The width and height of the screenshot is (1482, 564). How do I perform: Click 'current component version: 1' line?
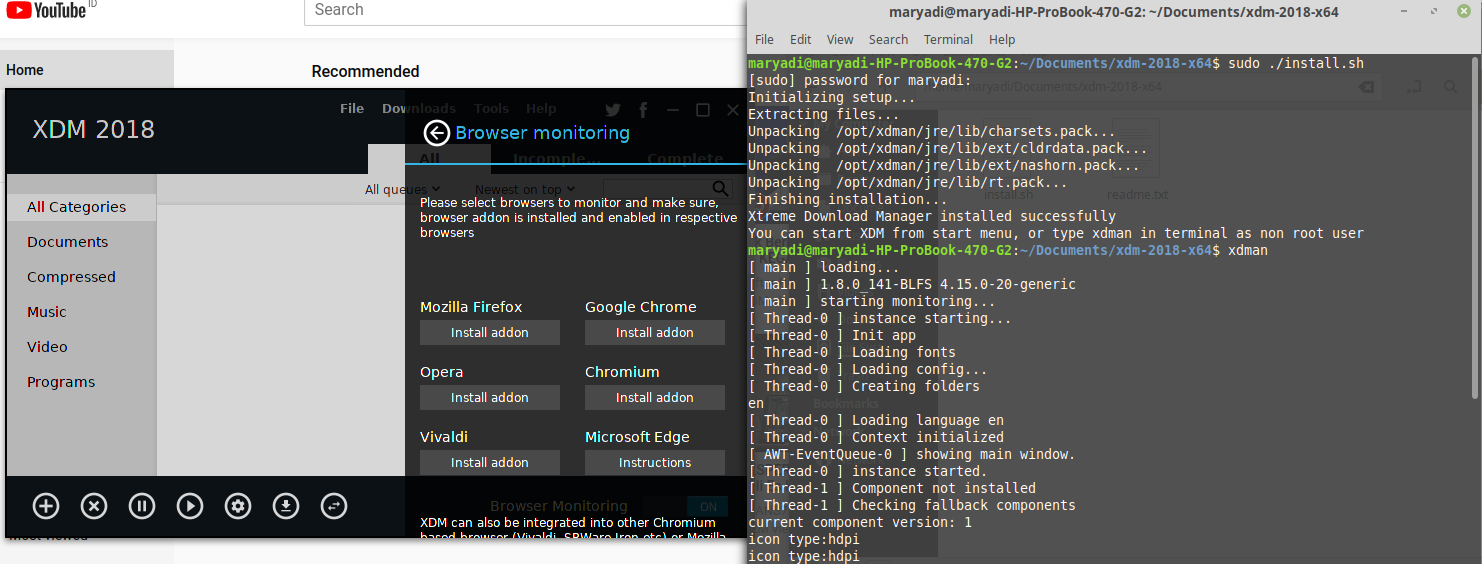pyautogui.click(x=860, y=522)
